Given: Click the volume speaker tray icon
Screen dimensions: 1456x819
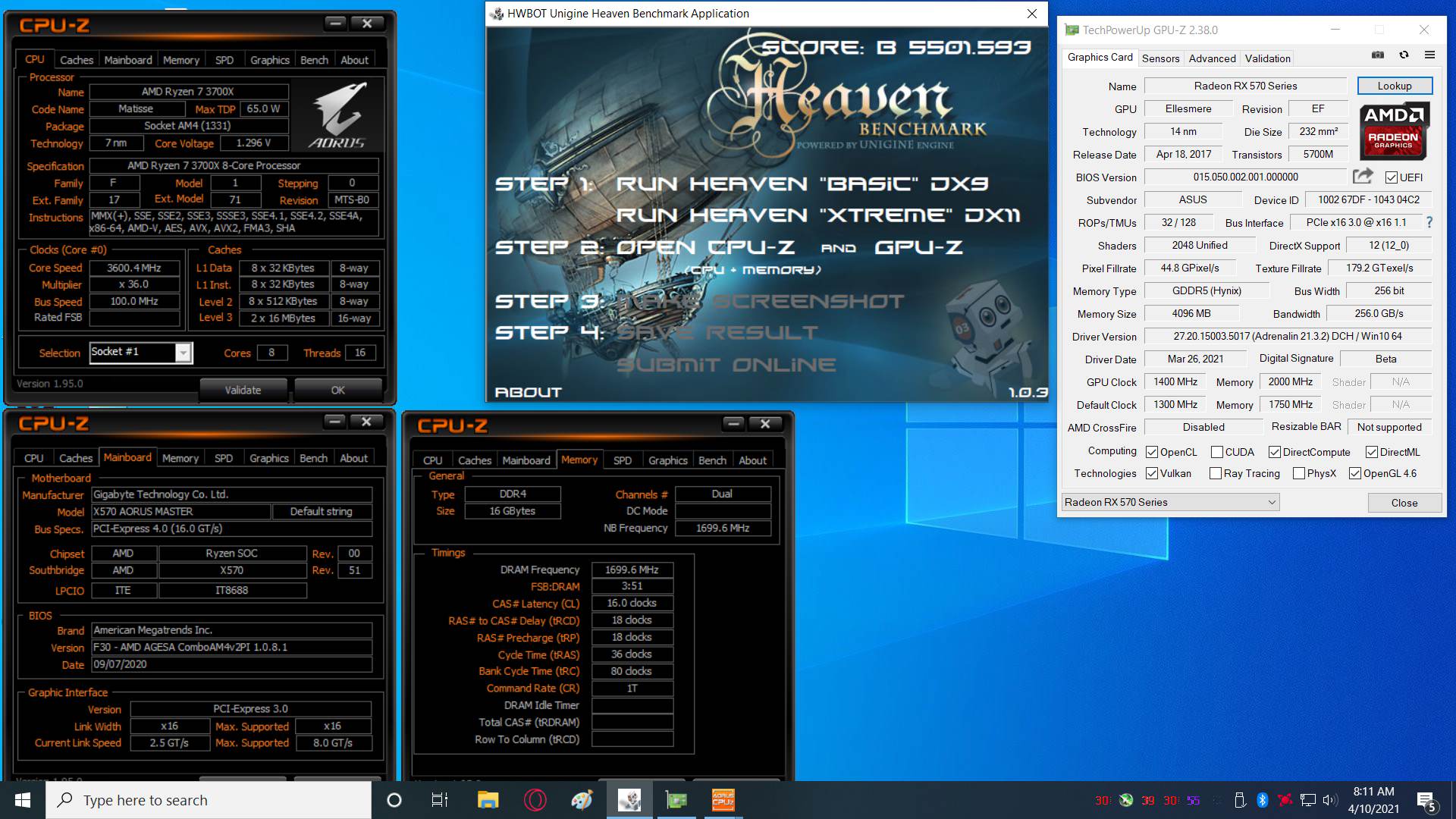Looking at the screenshot, I should click(x=1330, y=800).
